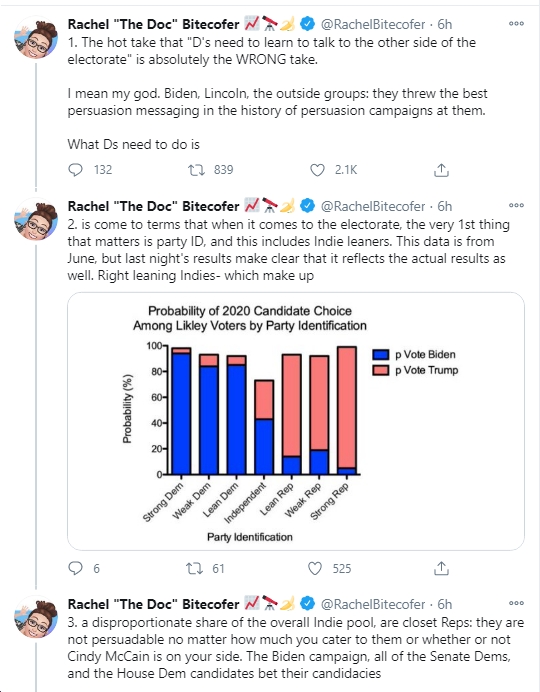Retweet the chart tweet with 61 retweets
Image resolution: width=540 pixels, height=692 pixels.
pos(194,568)
